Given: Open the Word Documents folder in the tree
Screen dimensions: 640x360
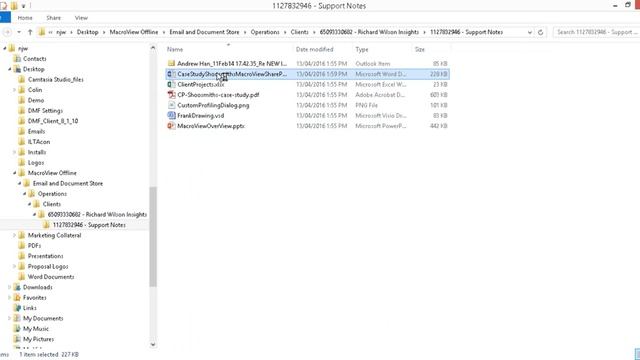Looking at the screenshot, I should tap(51, 277).
